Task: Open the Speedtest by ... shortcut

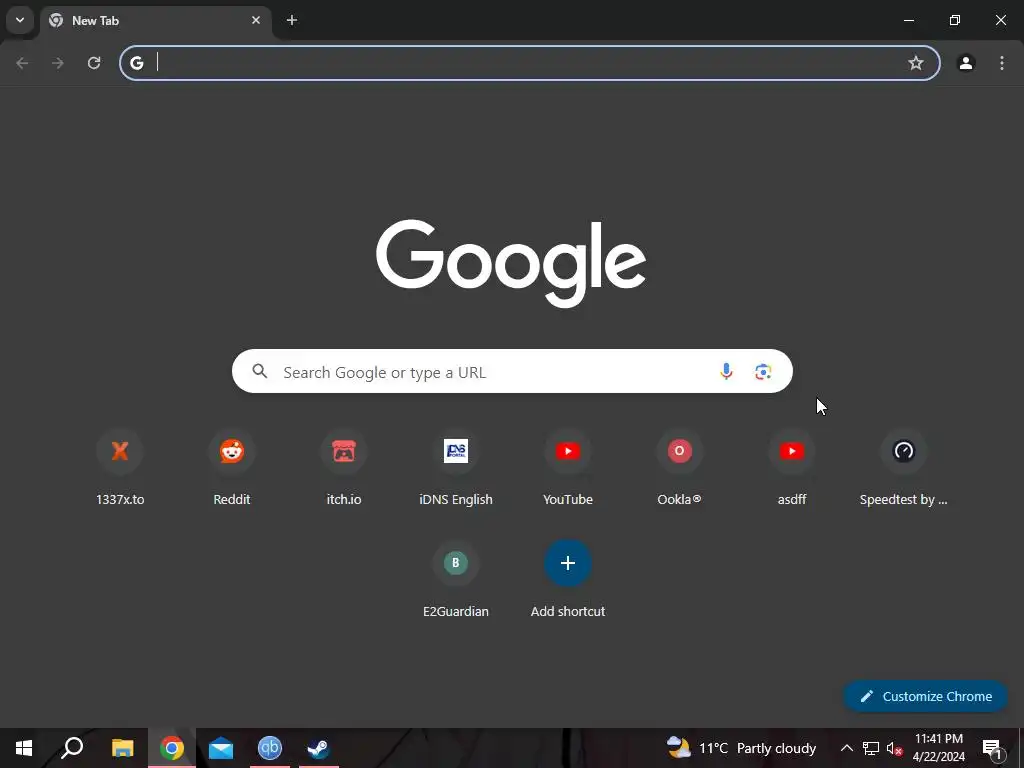Action: pos(904,468)
